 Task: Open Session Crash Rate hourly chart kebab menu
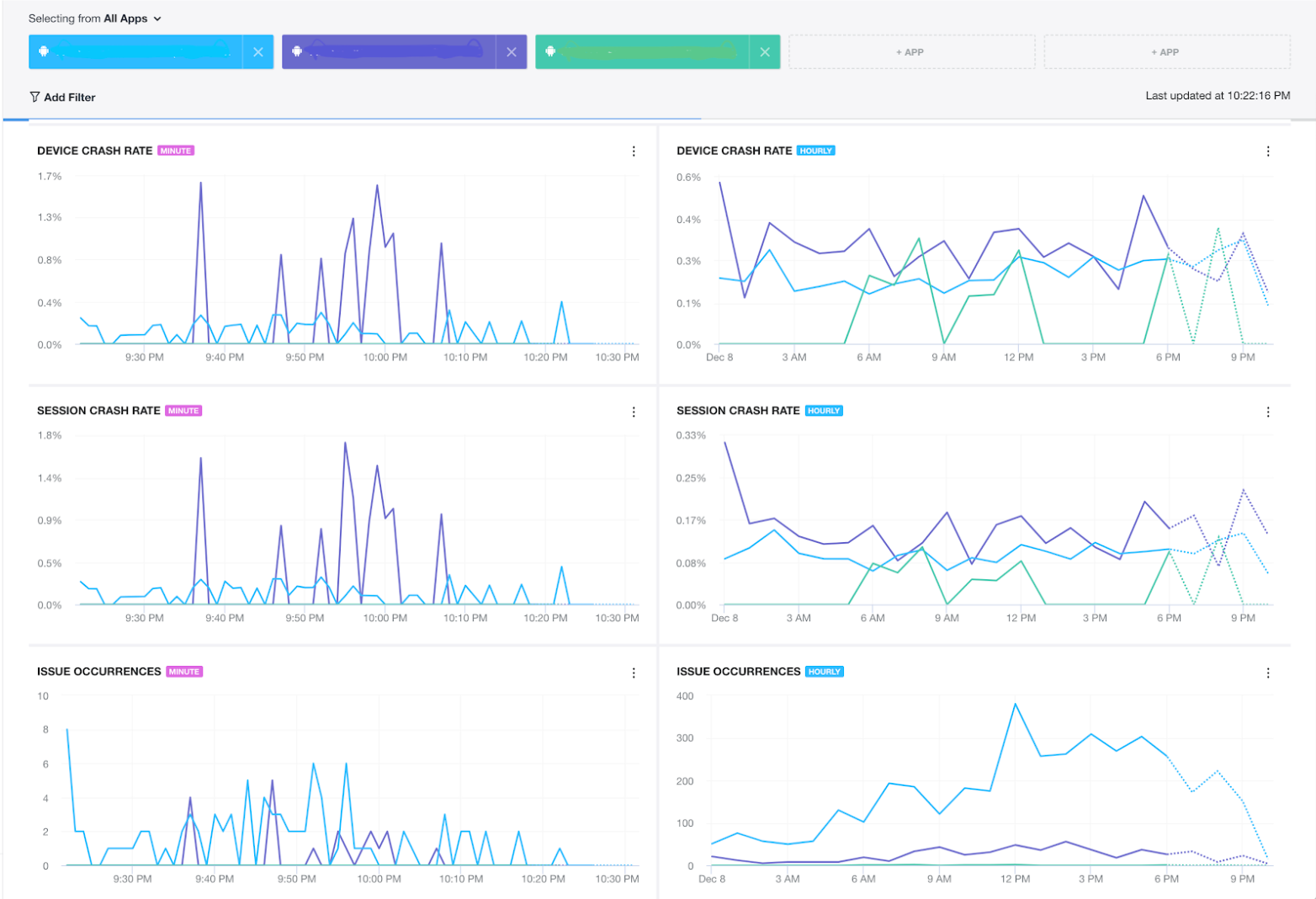(1267, 412)
